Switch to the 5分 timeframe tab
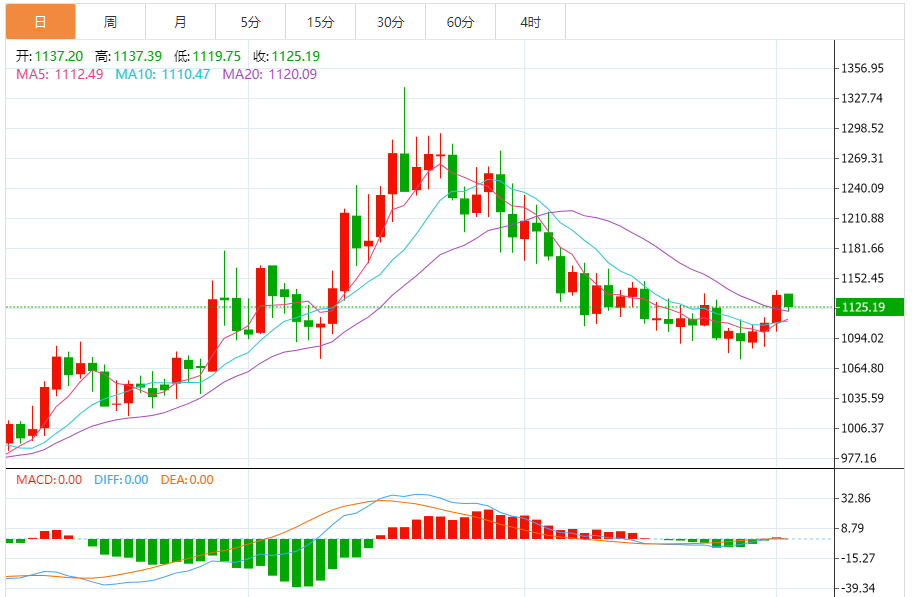 [x=250, y=21]
